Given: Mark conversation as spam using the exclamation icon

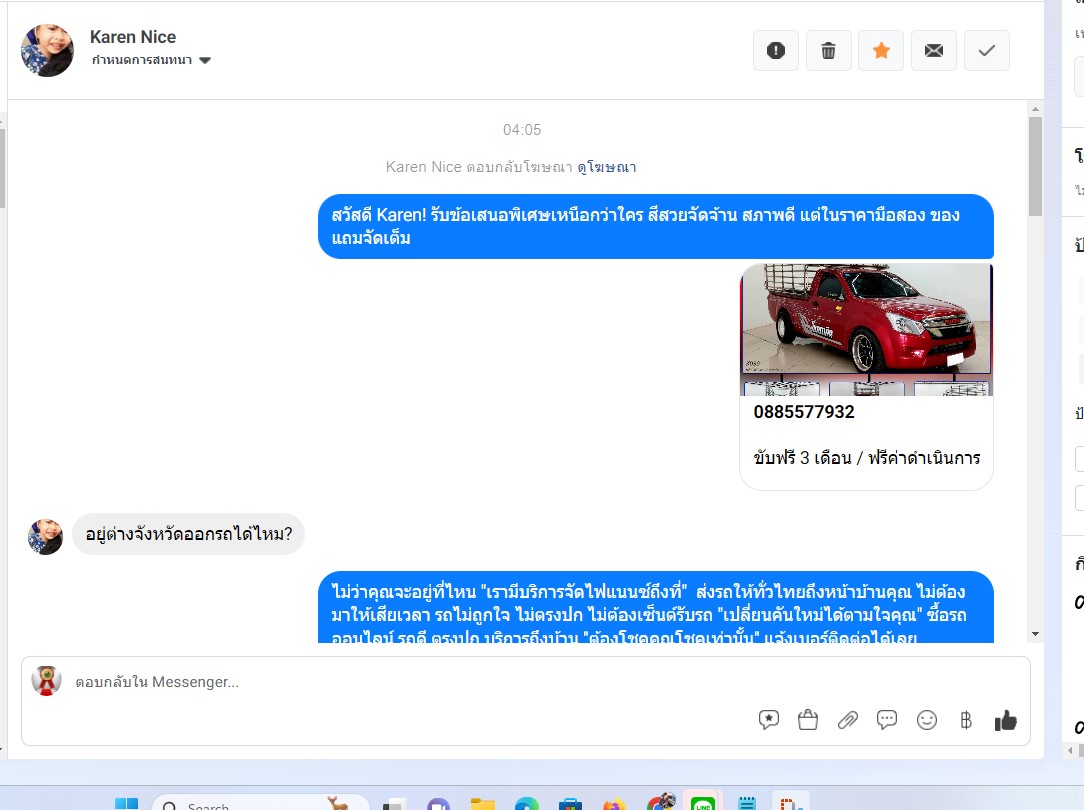Looking at the screenshot, I should [x=776, y=50].
